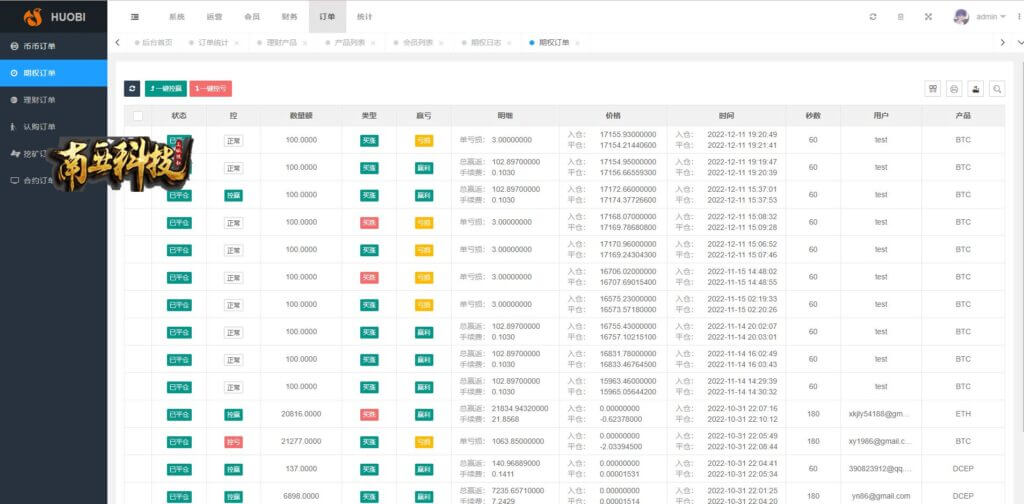Viewport: 1024px width, 504px height.
Task: Close the 会员列表 tab
Action: pyautogui.click(x=441, y=43)
